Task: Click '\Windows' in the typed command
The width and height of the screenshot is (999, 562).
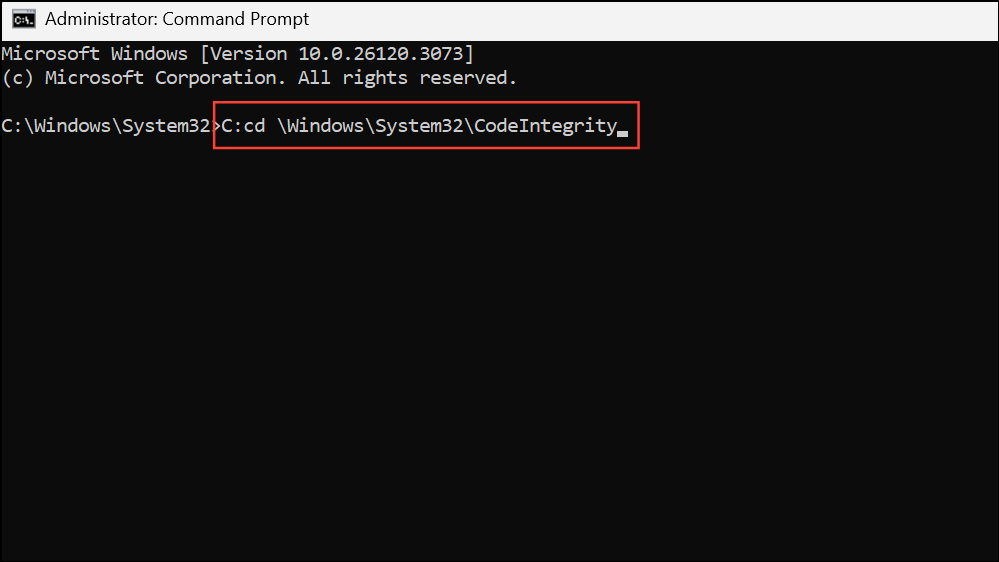Action: 320,126
